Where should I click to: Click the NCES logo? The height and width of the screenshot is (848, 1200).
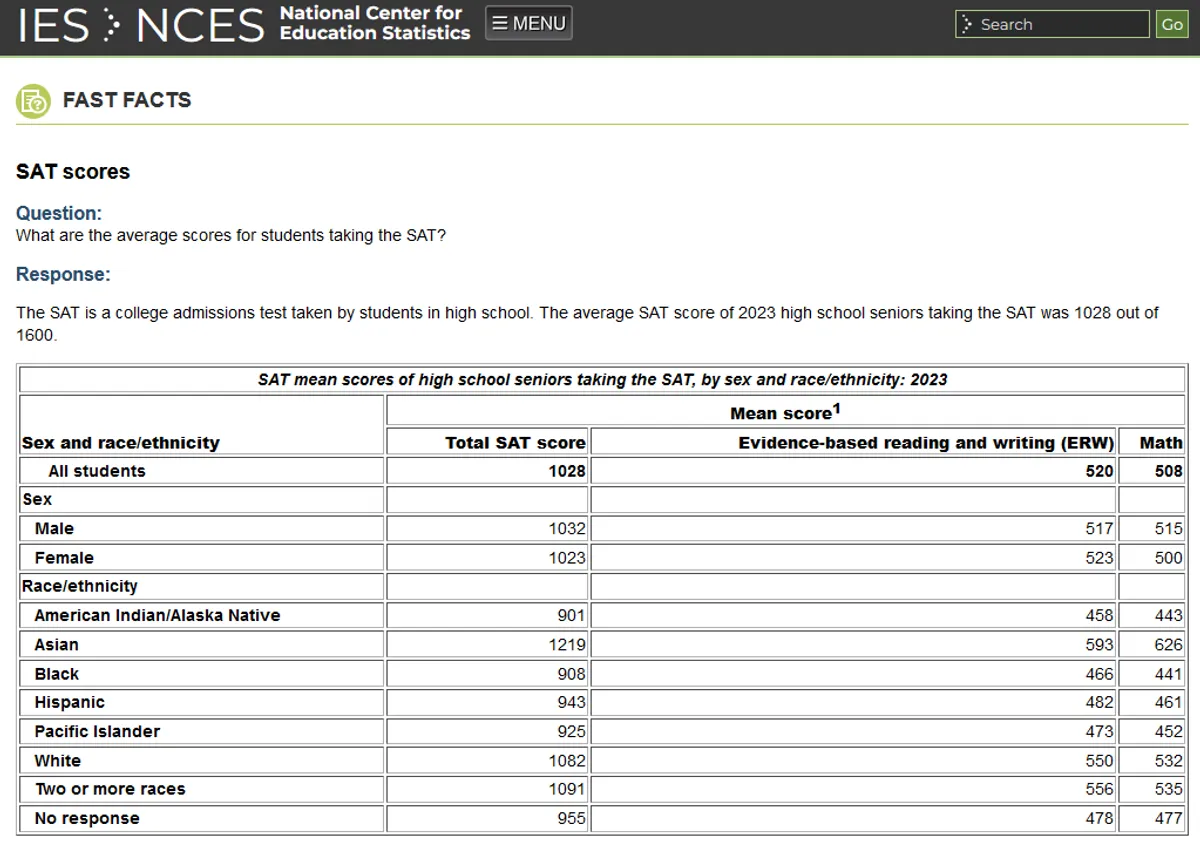click(200, 25)
